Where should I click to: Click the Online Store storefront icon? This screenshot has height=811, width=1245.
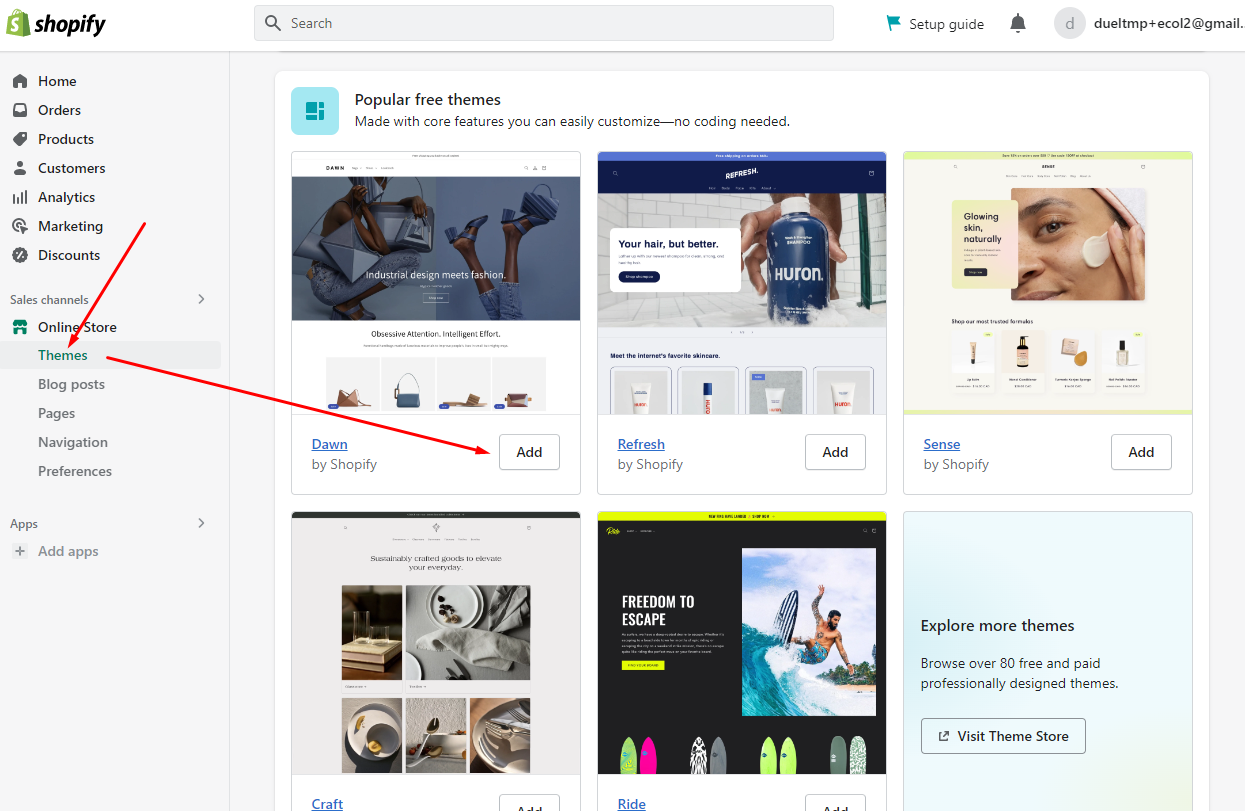pyautogui.click(x=20, y=327)
